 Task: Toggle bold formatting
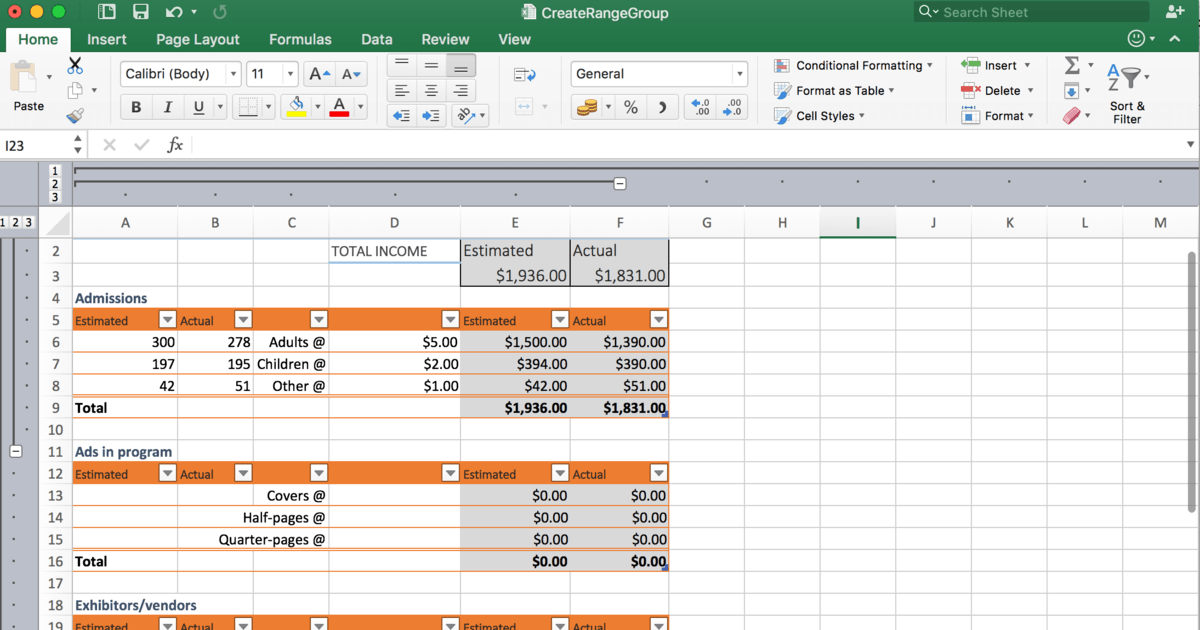point(136,106)
